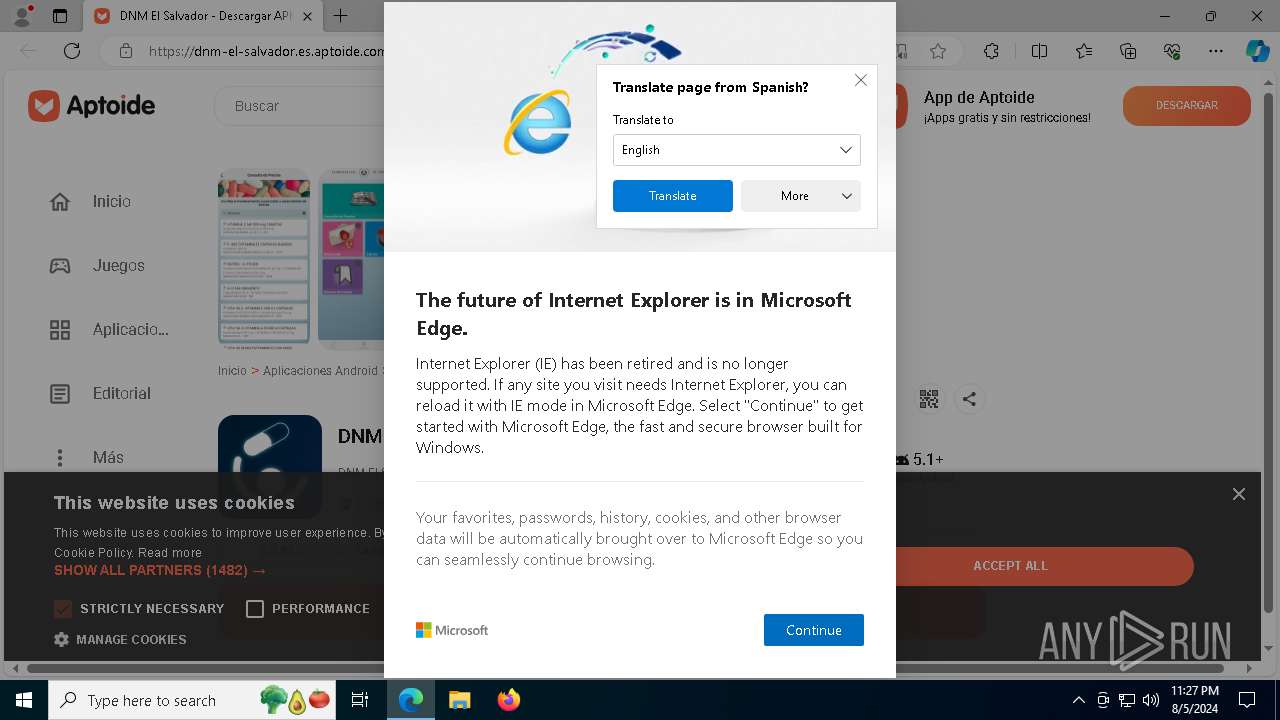This screenshot has width=1280, height=720.
Task: Open Settings and more ellipsis menu
Action: coord(1216,51)
